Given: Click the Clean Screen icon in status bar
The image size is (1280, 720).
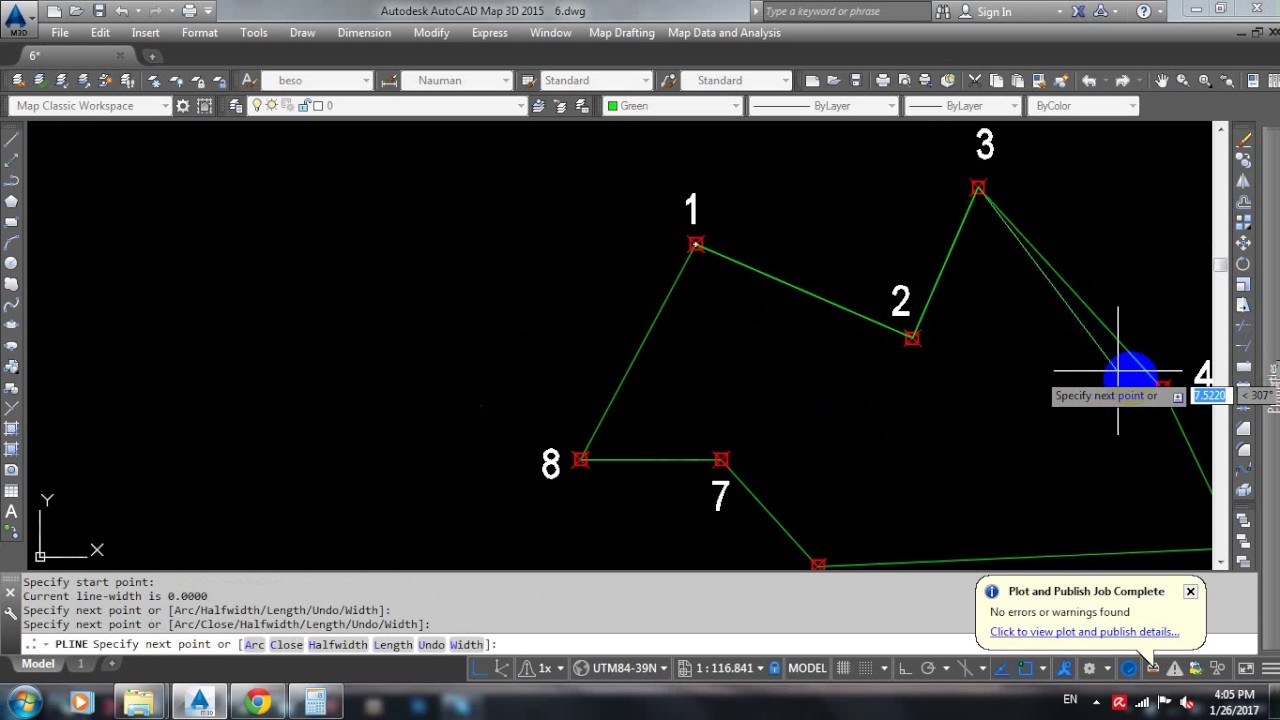Looking at the screenshot, I should [x=1247, y=668].
